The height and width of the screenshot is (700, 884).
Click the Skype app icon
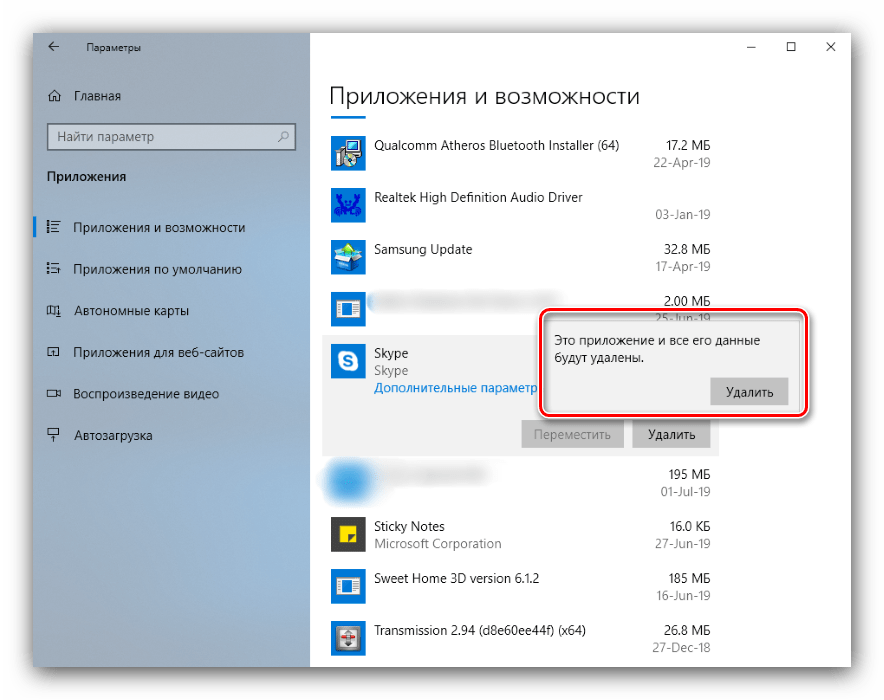click(348, 362)
